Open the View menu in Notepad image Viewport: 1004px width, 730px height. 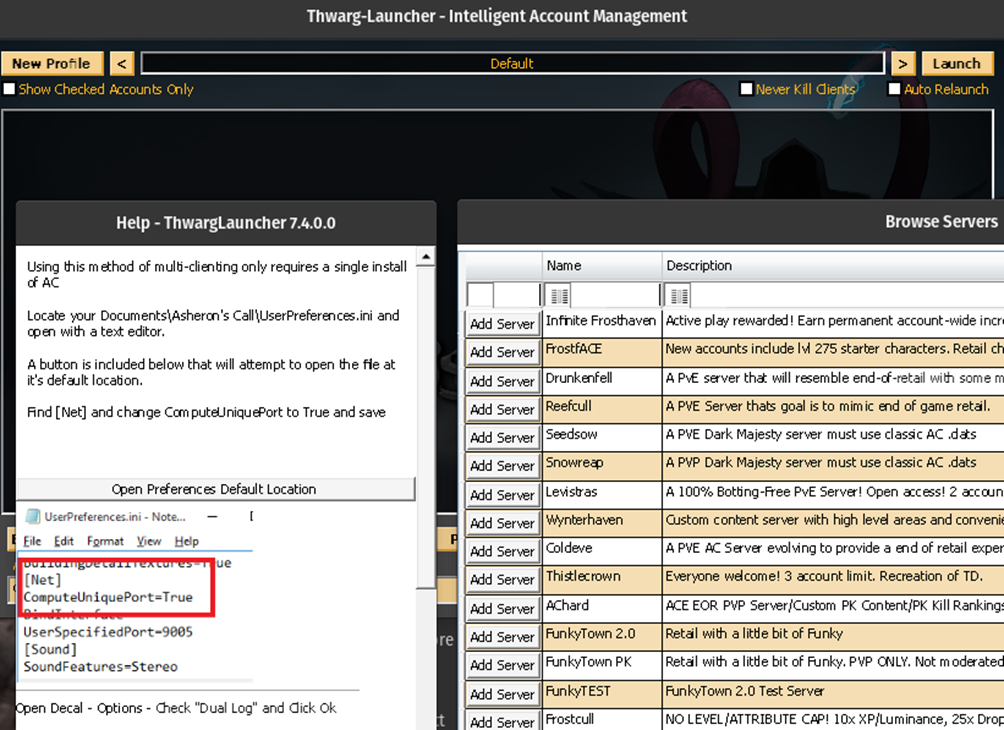[149, 541]
